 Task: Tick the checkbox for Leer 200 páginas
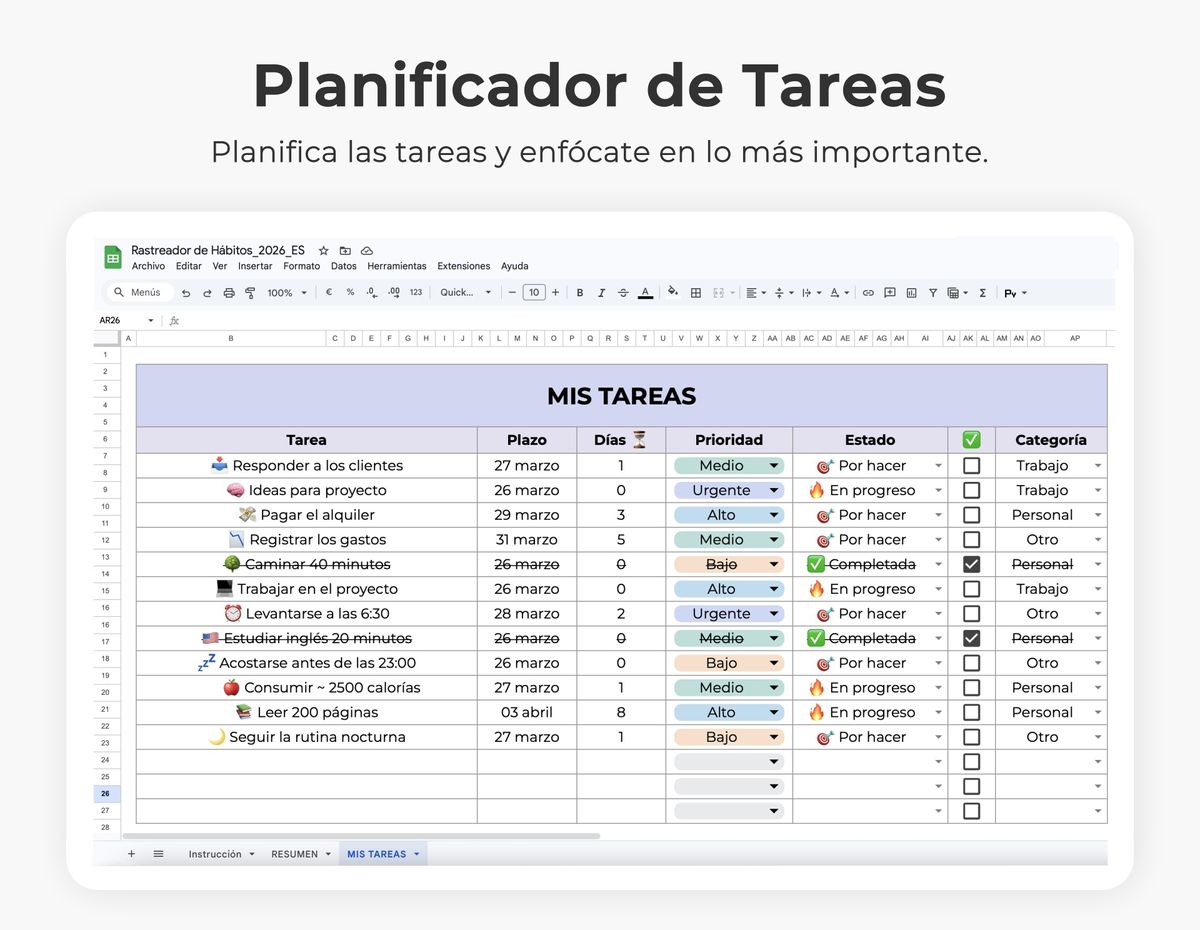pos(971,712)
